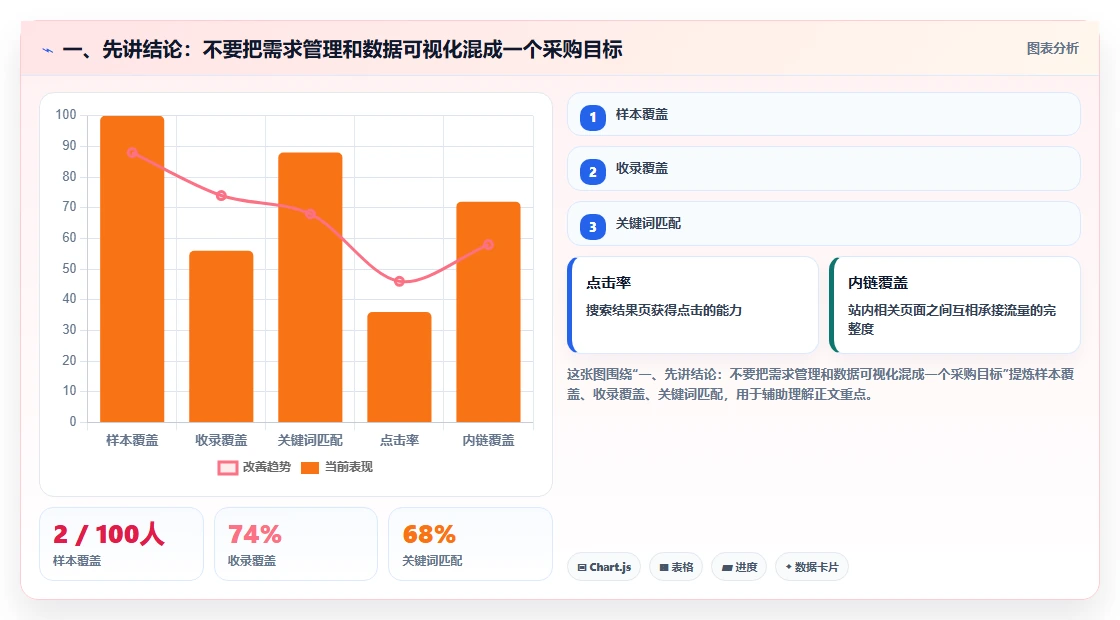Click the 内链覆盖 orange bar
This screenshot has width=1120, height=620.
coord(489,312)
